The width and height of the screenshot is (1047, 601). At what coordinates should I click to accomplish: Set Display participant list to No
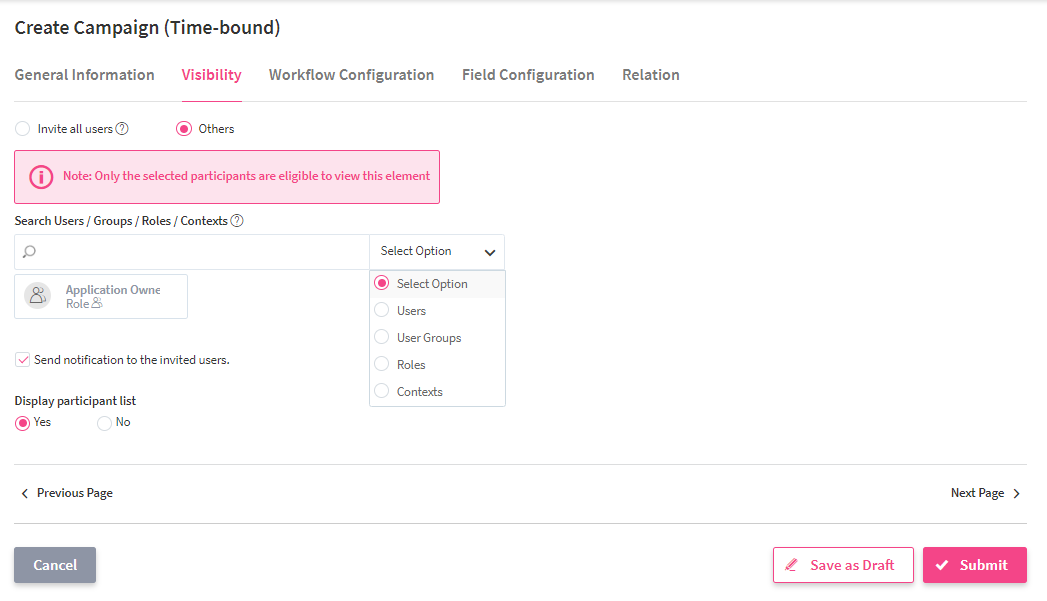click(104, 423)
